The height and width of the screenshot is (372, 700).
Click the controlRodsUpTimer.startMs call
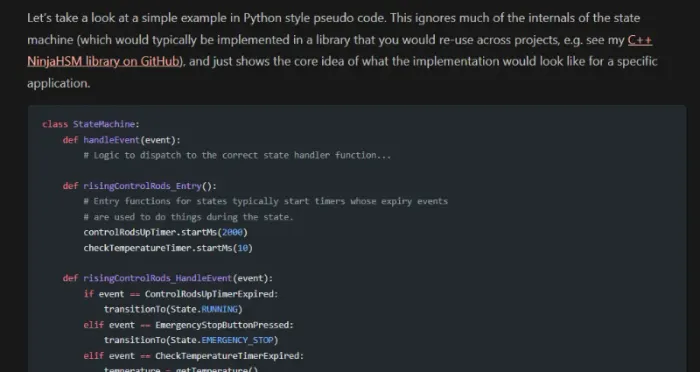coord(166,232)
